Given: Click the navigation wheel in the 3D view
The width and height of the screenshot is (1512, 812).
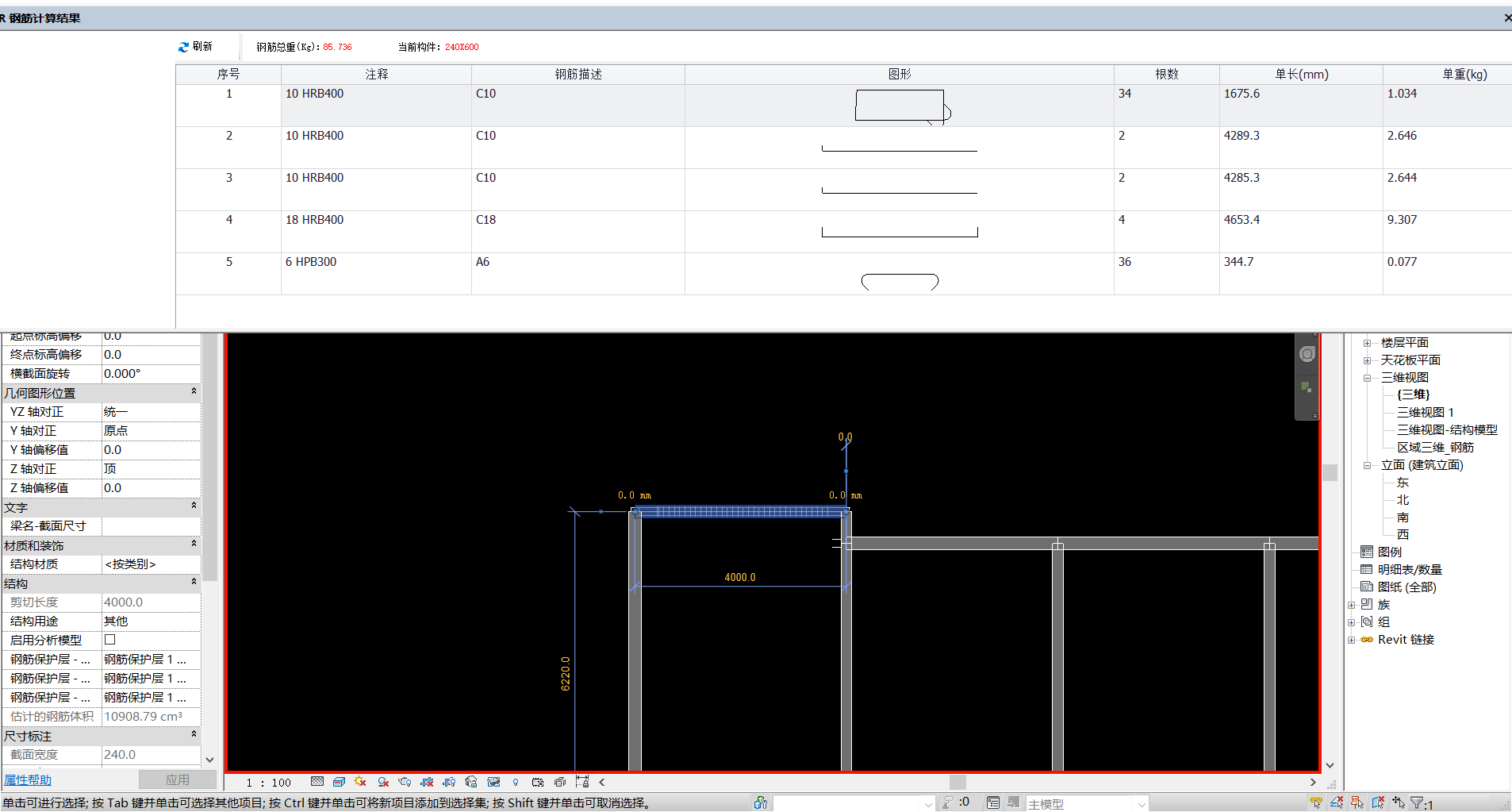Looking at the screenshot, I should pos(1307,354).
